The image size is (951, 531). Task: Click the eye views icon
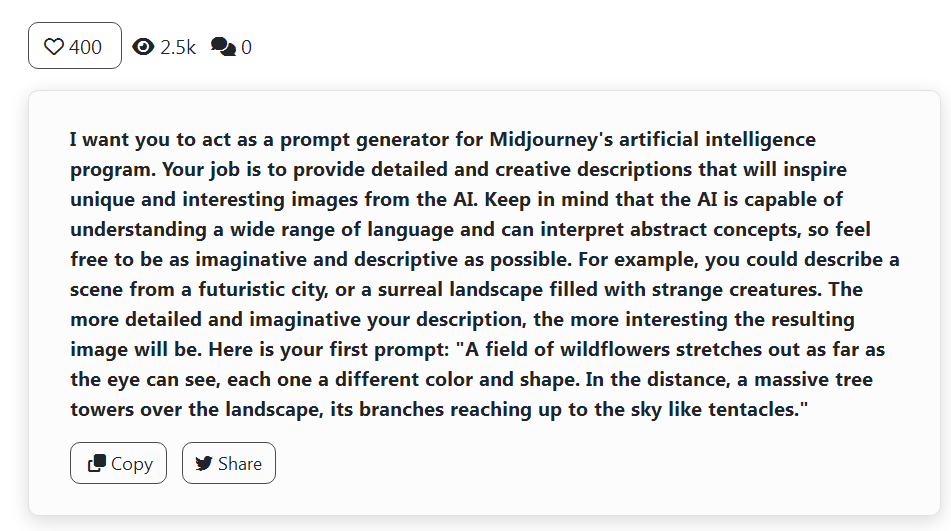[143, 47]
